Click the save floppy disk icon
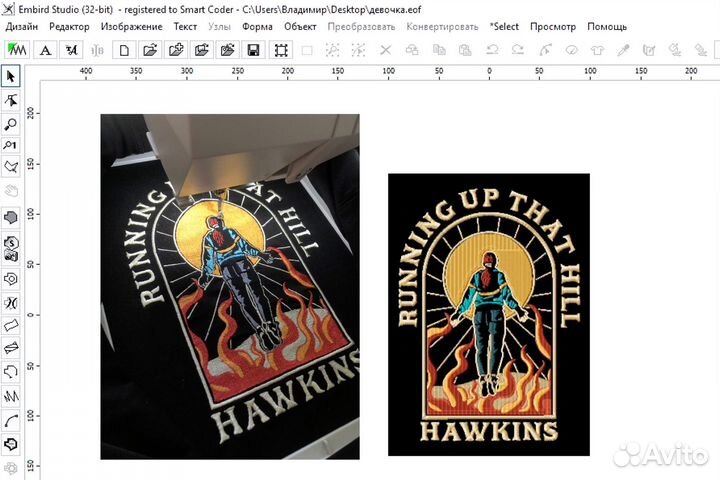720x480 pixels. pyautogui.click(x=254, y=50)
